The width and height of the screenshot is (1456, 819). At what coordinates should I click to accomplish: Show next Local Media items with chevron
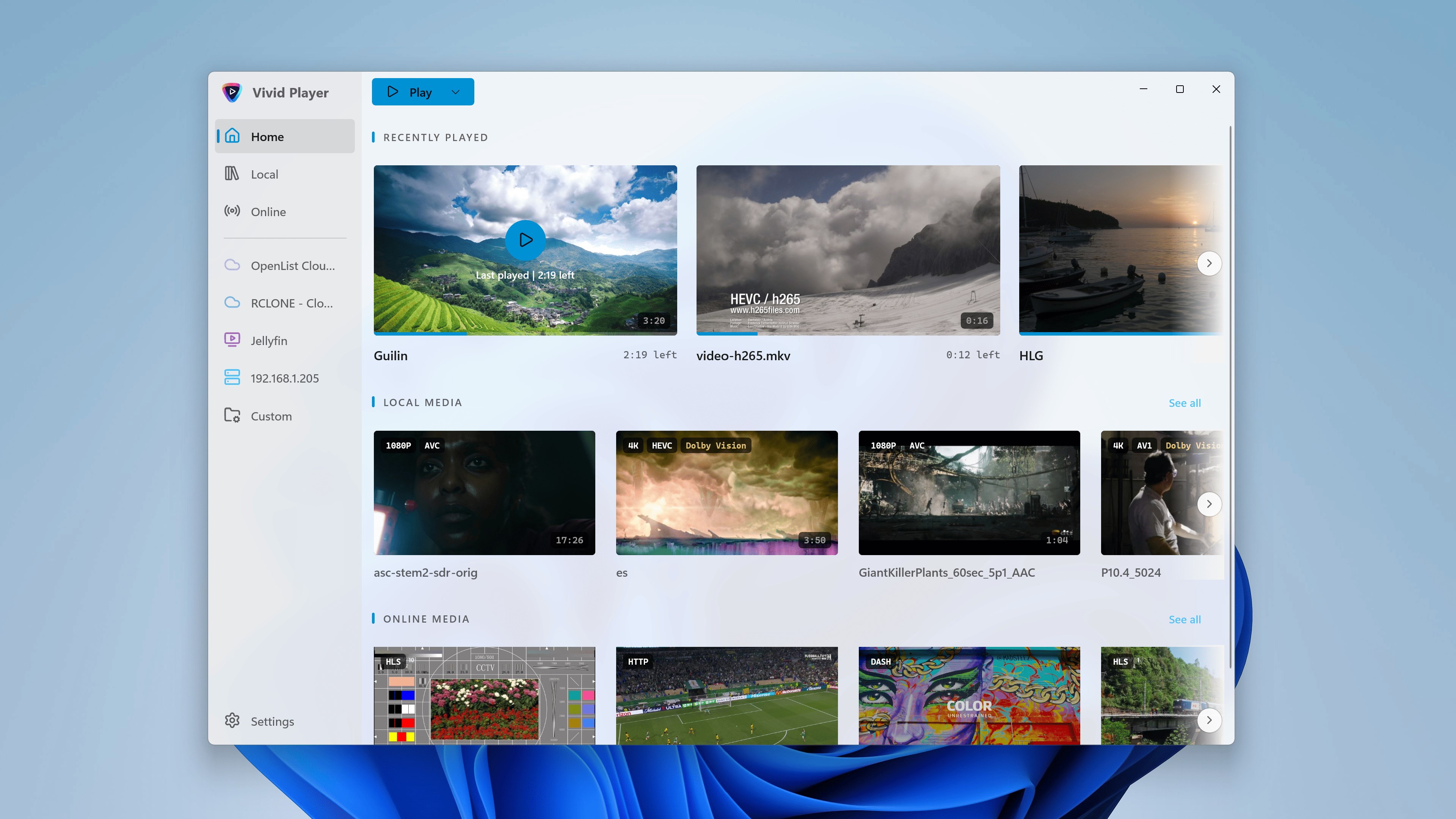pos(1209,504)
